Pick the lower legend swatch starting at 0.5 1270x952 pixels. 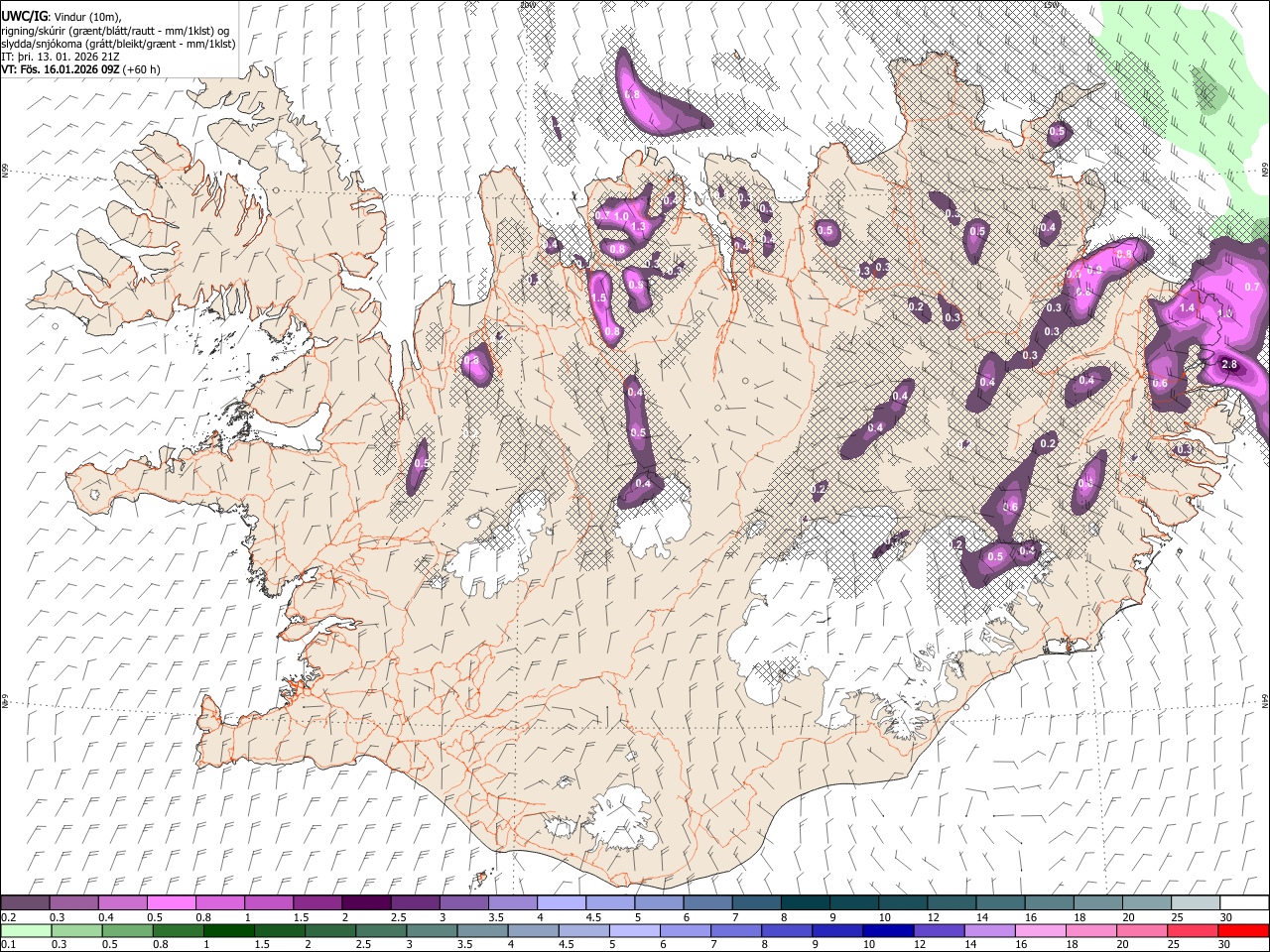tap(127, 930)
